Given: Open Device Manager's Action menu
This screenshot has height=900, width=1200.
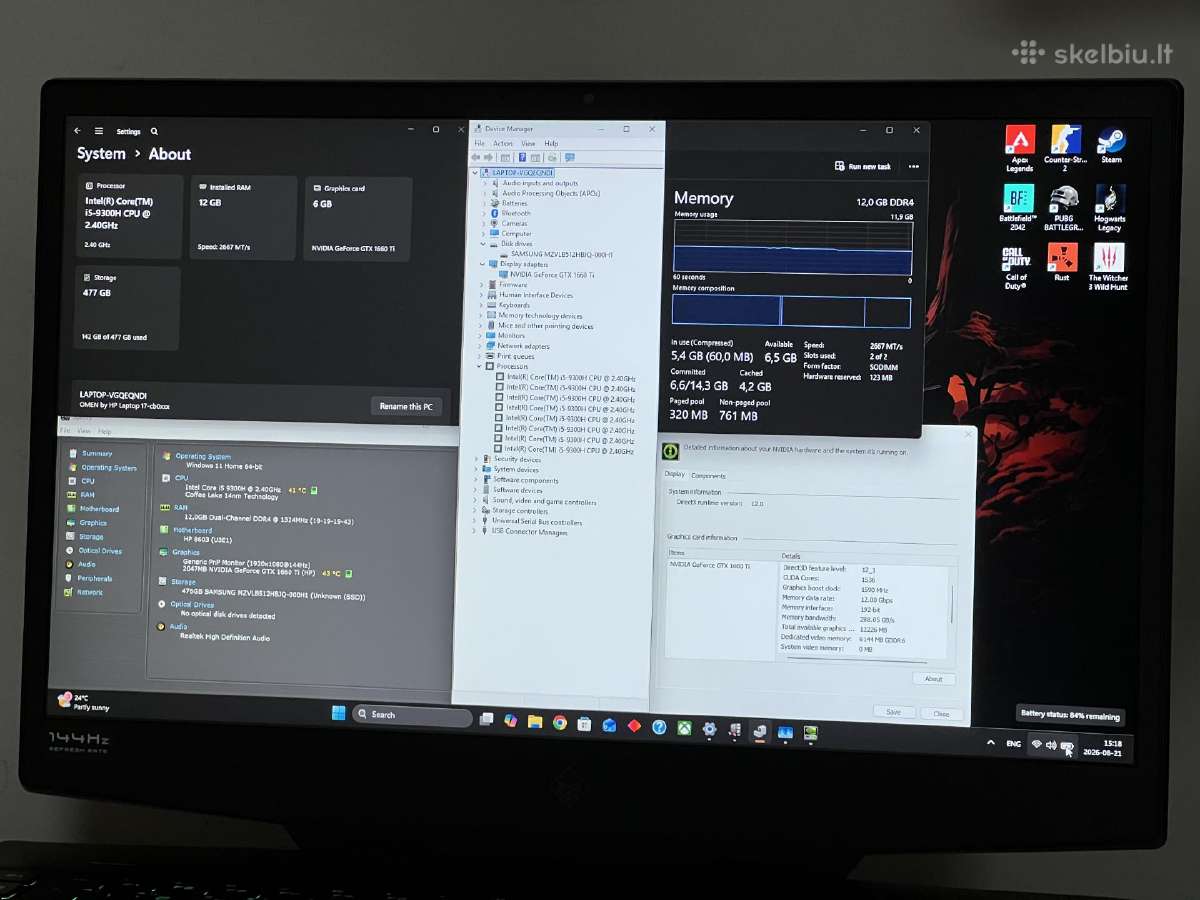Looking at the screenshot, I should 503,144.
